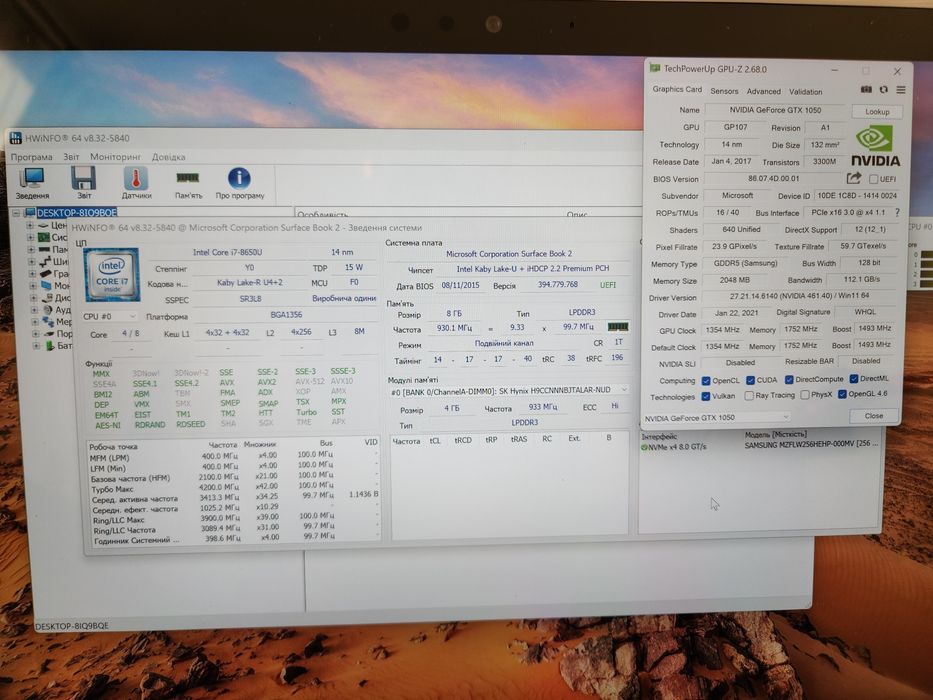Click the HWiNFO title bar application icon
933x700 pixels.
pos(16,138)
